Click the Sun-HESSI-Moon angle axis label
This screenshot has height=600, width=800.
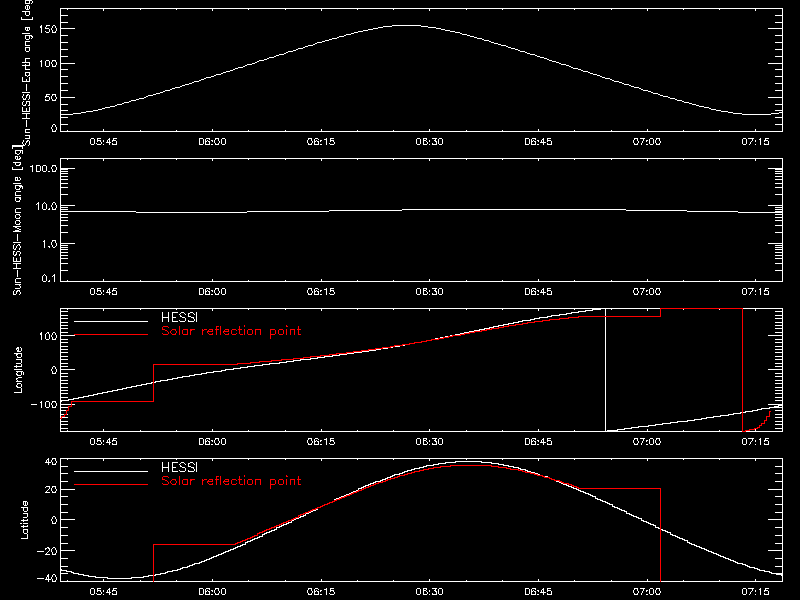[x=17, y=220]
